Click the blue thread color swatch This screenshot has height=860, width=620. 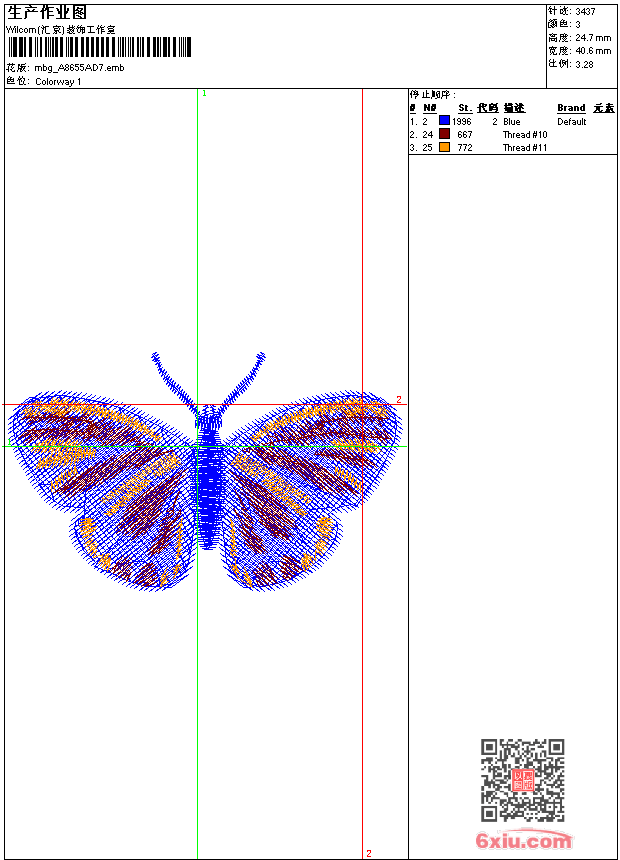pyautogui.click(x=444, y=121)
